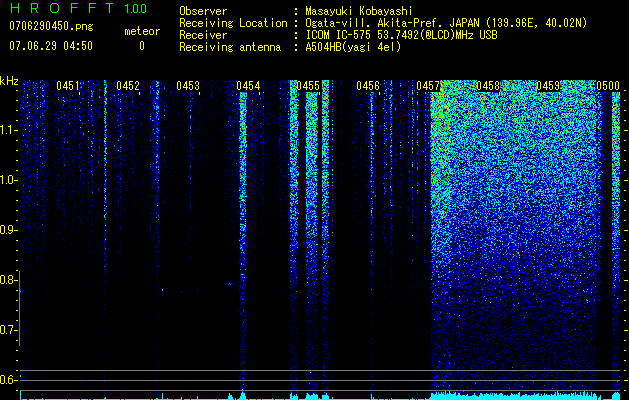Screen dimensions: 629x400
Task: Click the 0500 time marker
Action: [x=608, y=86]
